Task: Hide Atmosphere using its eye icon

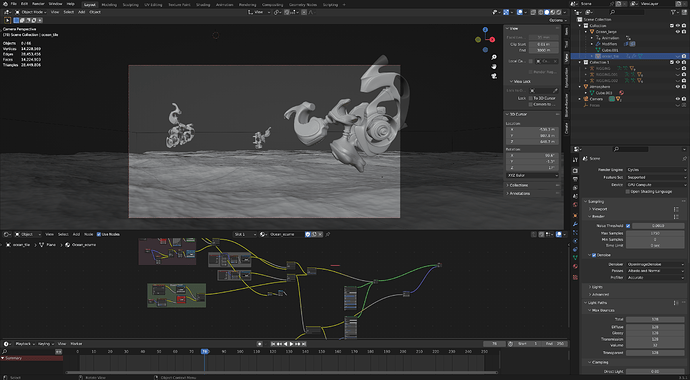Action: [678, 87]
